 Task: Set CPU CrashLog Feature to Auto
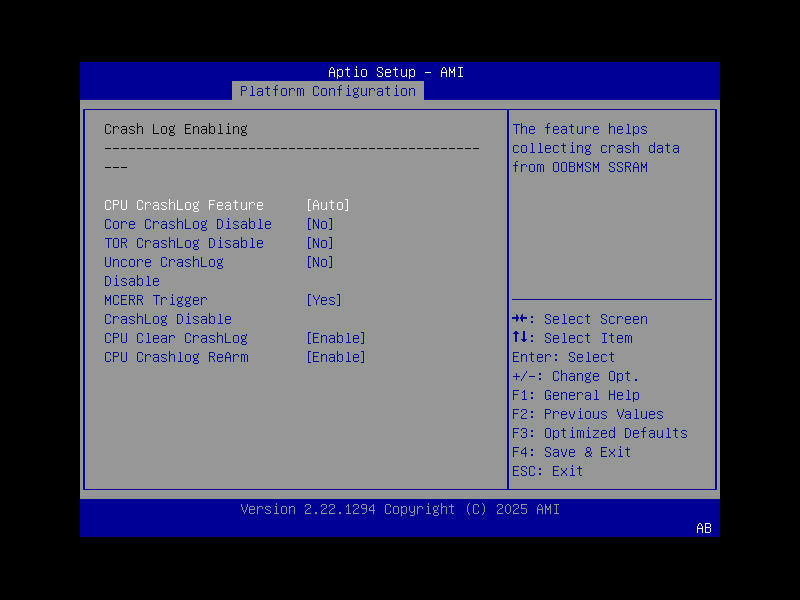[x=327, y=204]
